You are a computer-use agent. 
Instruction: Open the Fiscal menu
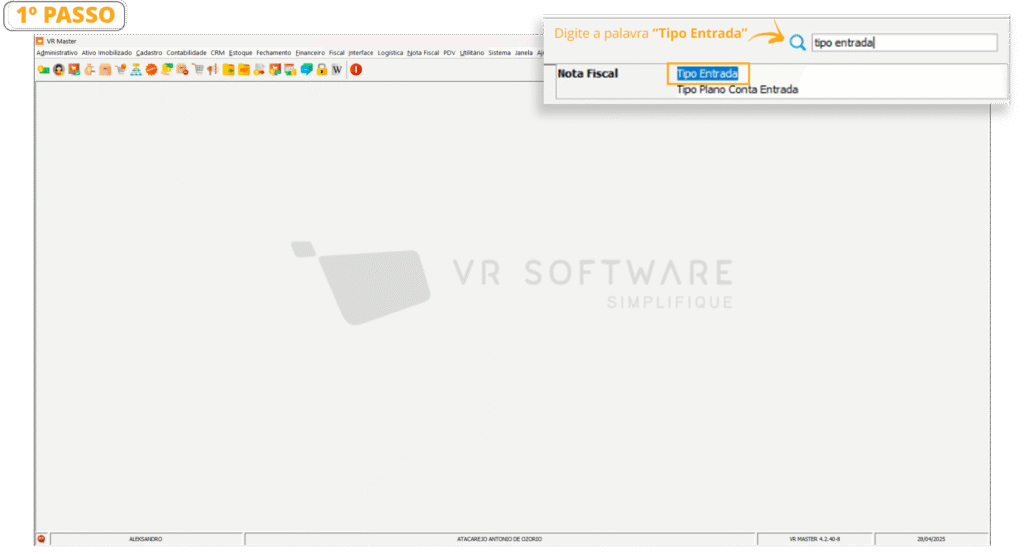click(336, 53)
